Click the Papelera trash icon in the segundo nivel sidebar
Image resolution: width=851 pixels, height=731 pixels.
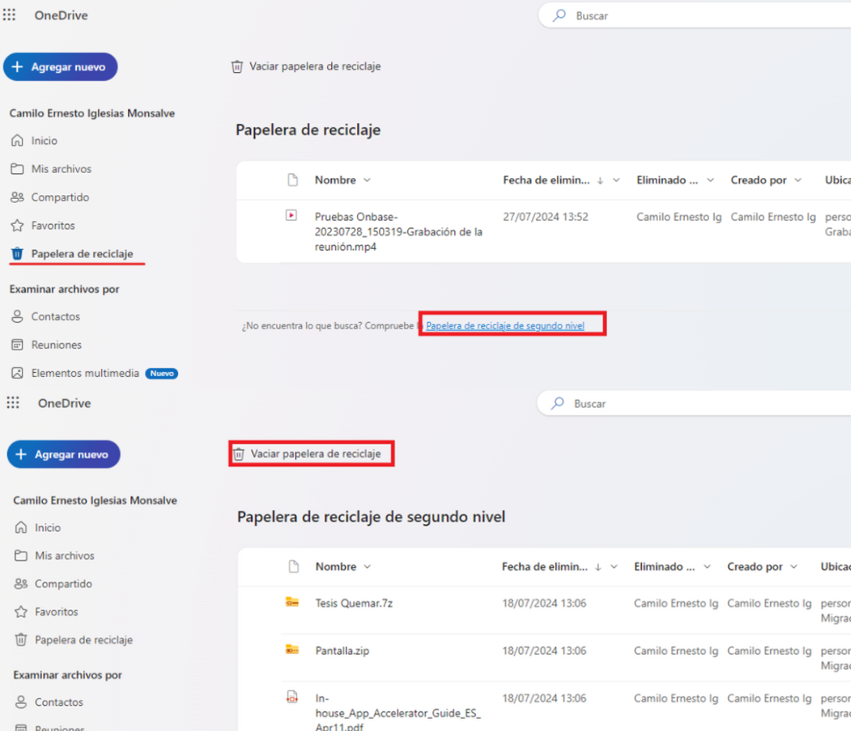(21, 640)
